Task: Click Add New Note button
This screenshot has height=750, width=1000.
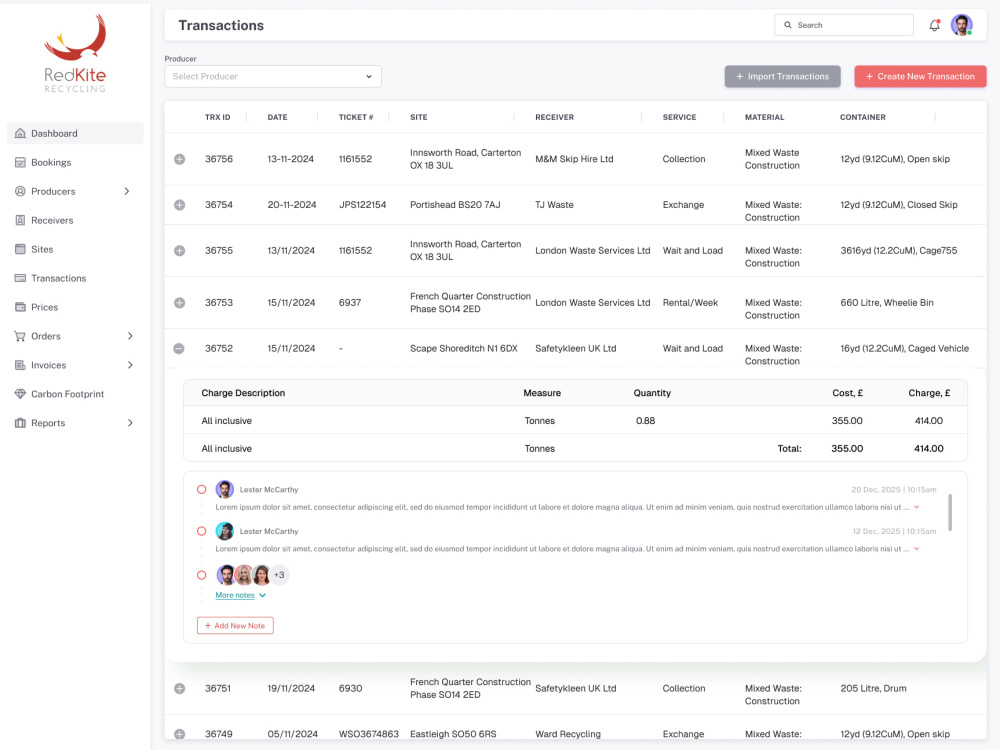Action: pos(235,626)
